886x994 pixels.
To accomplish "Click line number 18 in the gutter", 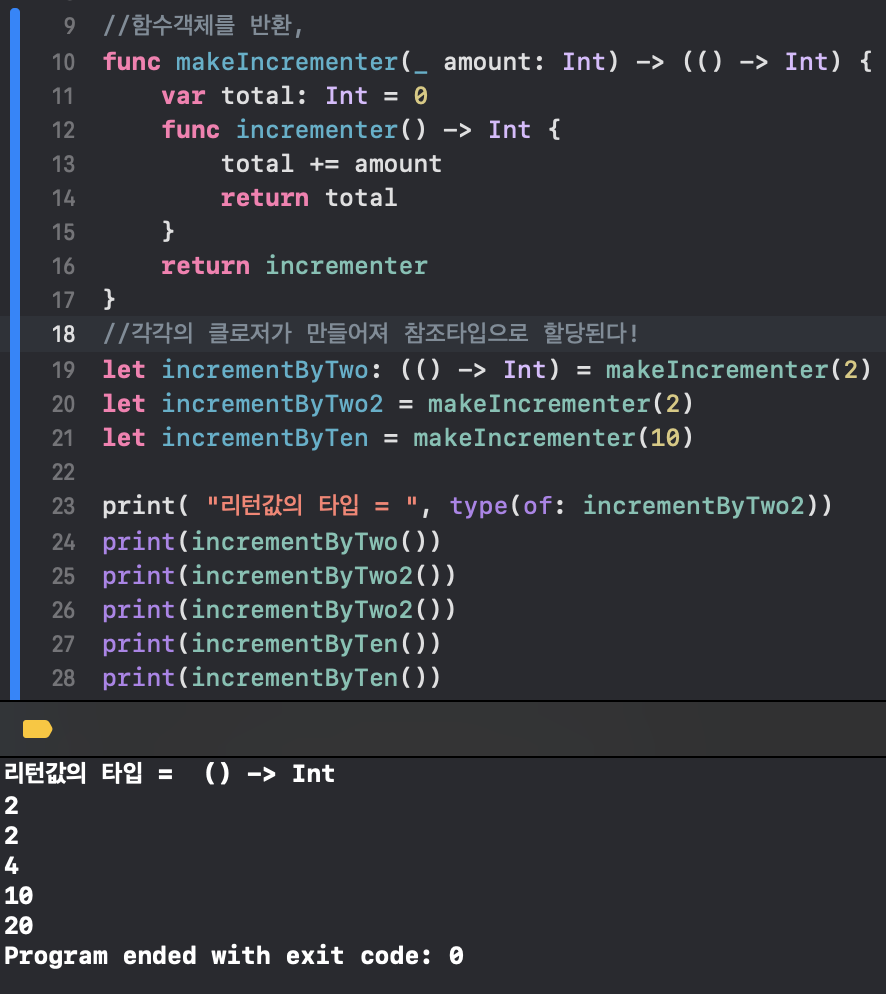I will (x=63, y=334).
